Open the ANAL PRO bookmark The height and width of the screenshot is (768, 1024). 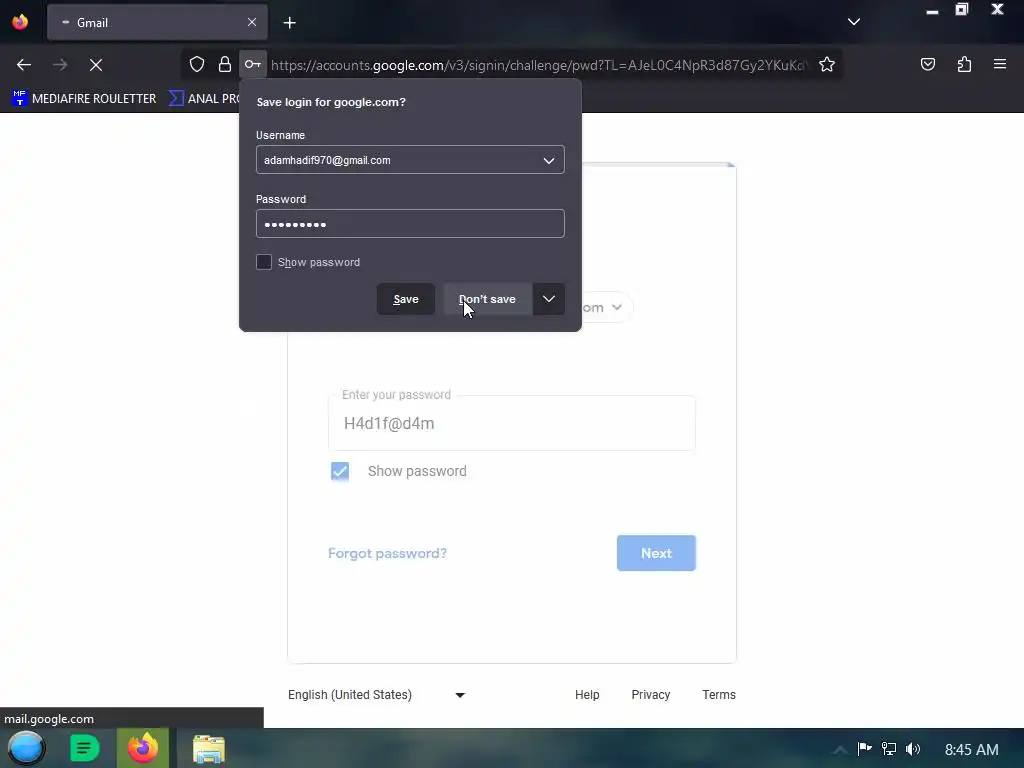tap(204, 99)
